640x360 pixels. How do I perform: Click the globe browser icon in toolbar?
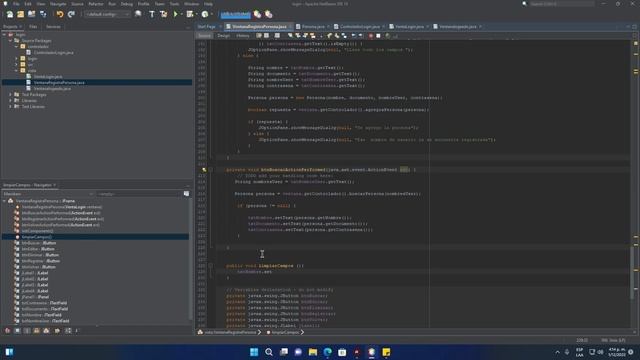[x=138, y=14]
